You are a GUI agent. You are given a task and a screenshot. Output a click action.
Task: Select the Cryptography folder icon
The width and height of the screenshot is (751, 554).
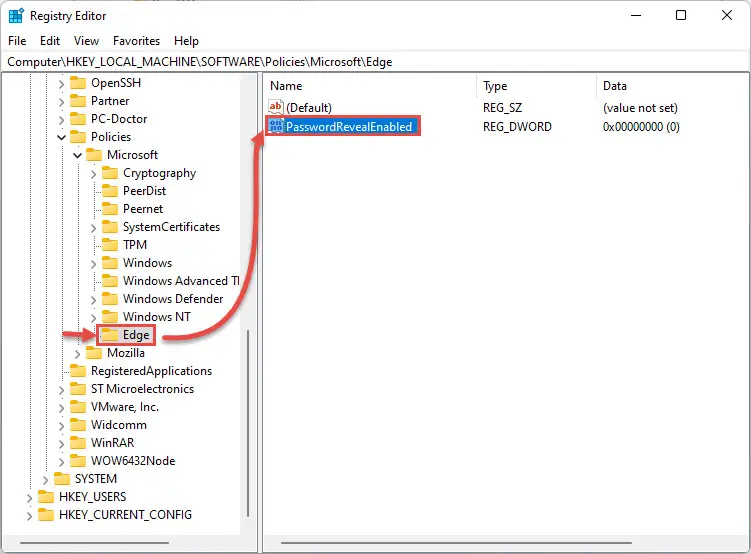click(x=110, y=173)
